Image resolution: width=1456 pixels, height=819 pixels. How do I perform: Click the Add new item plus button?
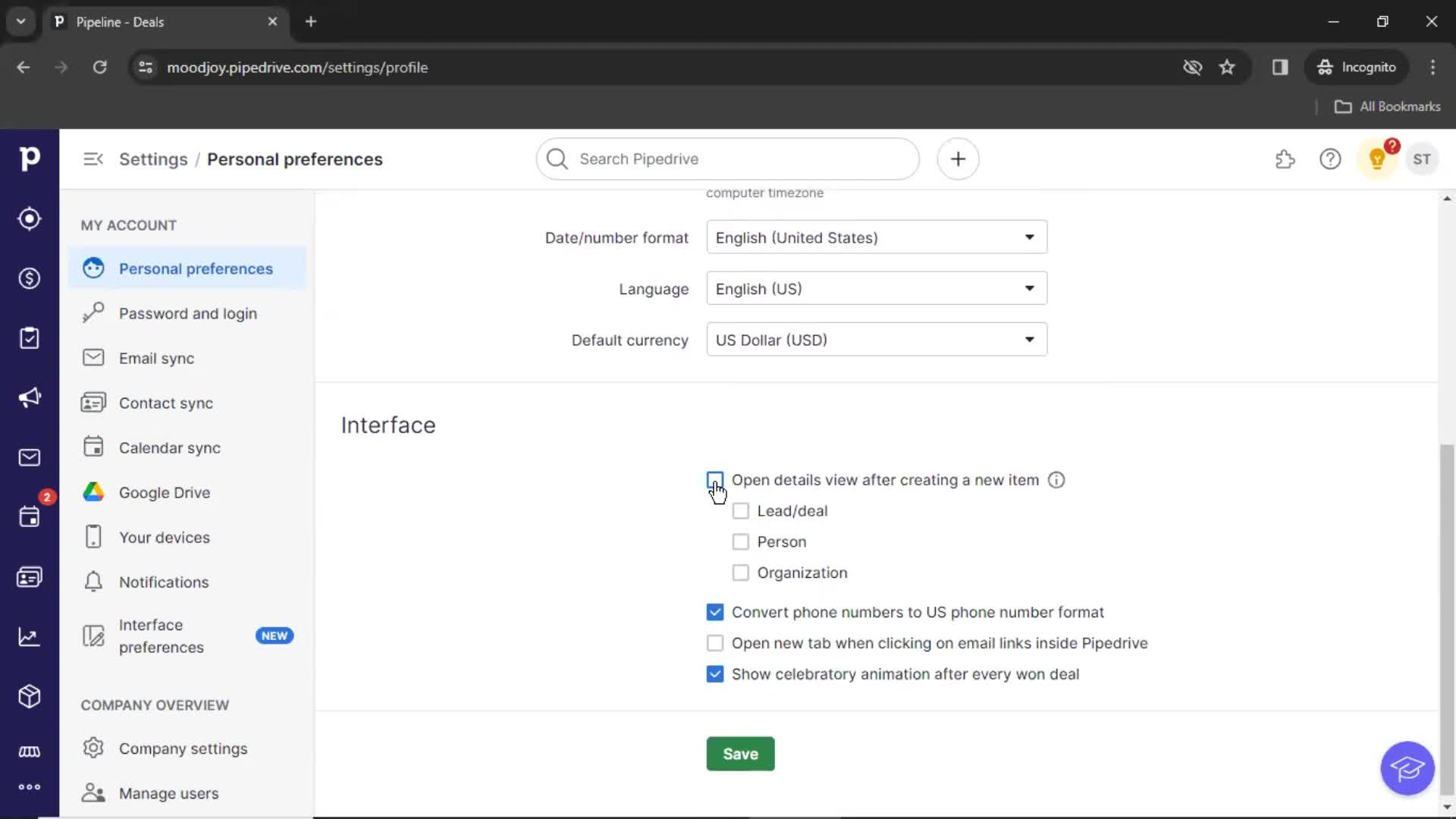tap(957, 158)
